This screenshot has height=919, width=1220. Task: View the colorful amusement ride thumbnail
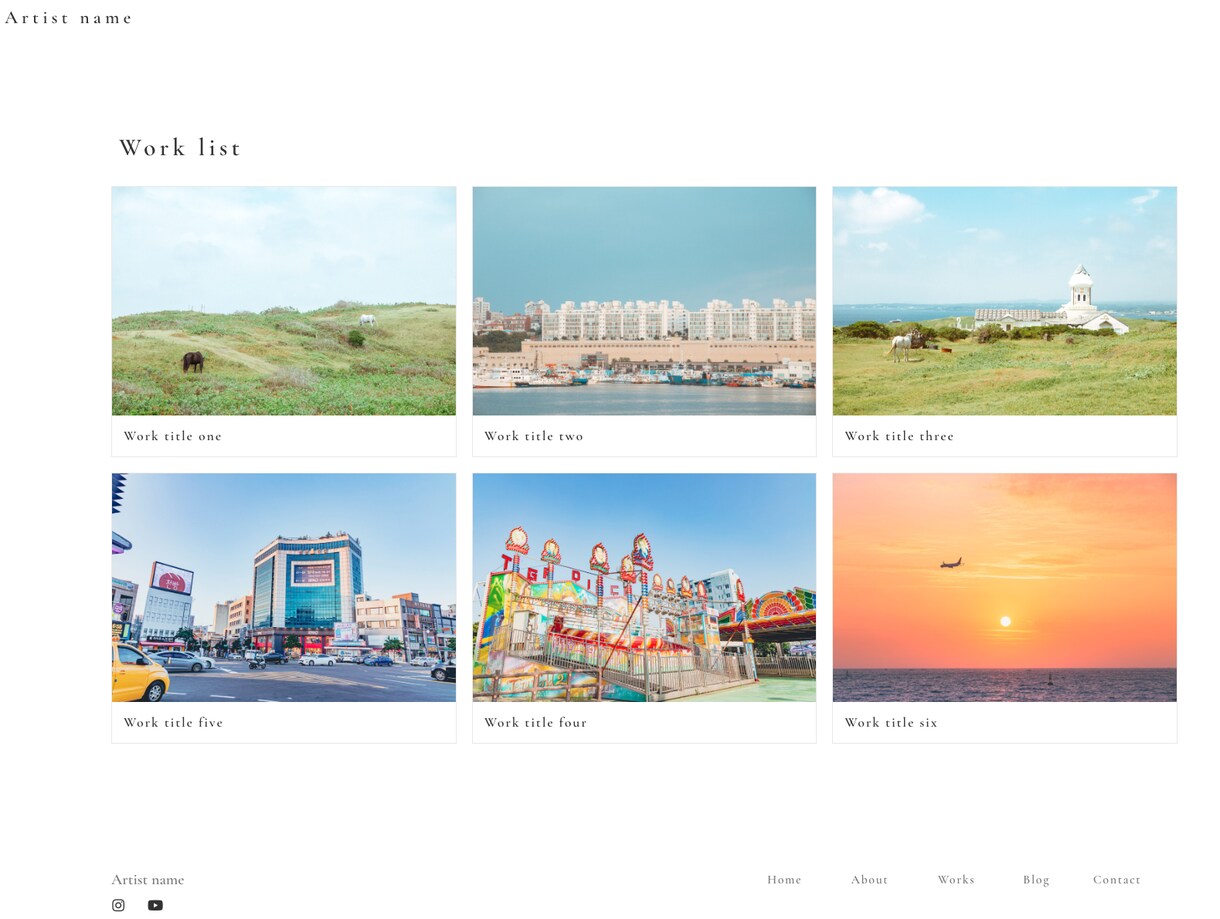(644, 588)
